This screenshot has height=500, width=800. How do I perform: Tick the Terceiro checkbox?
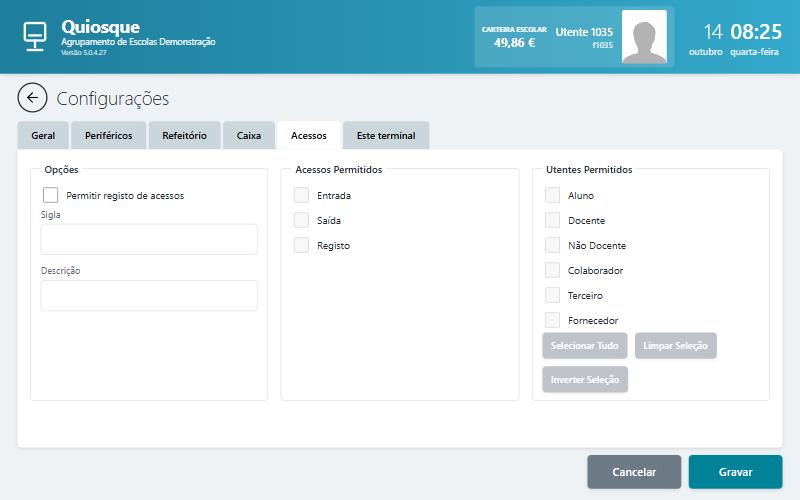pyautogui.click(x=552, y=295)
